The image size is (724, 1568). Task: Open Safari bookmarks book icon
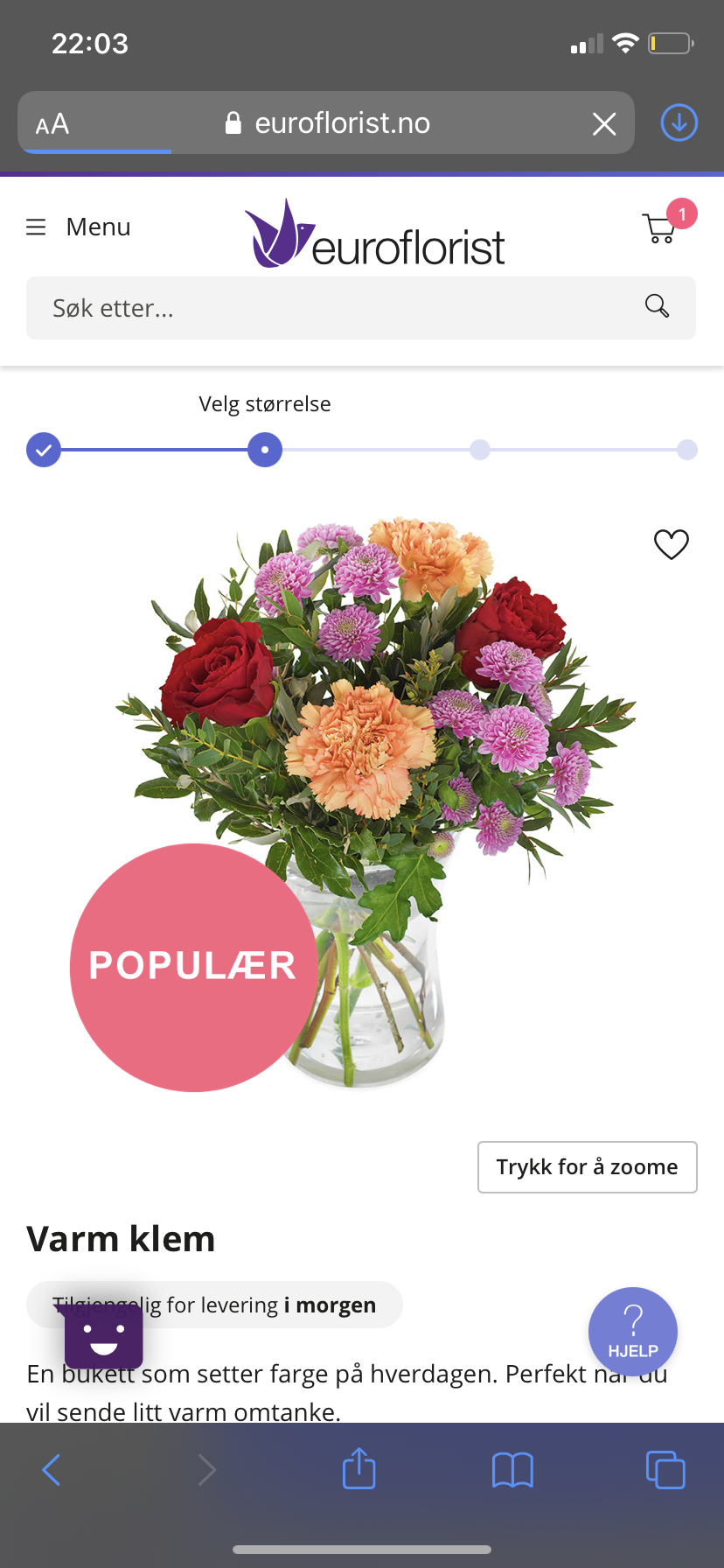[x=512, y=1470]
